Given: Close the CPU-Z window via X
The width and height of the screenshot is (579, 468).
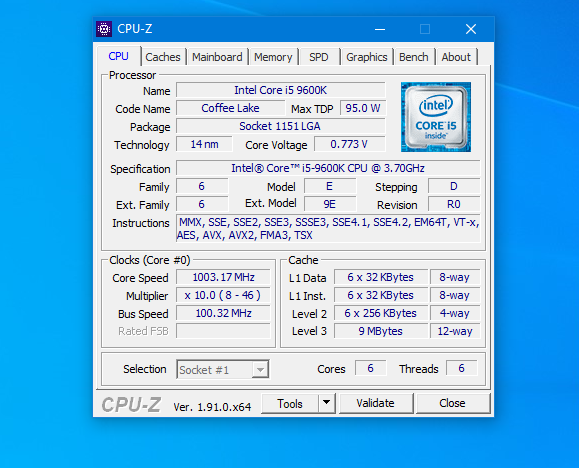Looking at the screenshot, I should [x=471, y=29].
